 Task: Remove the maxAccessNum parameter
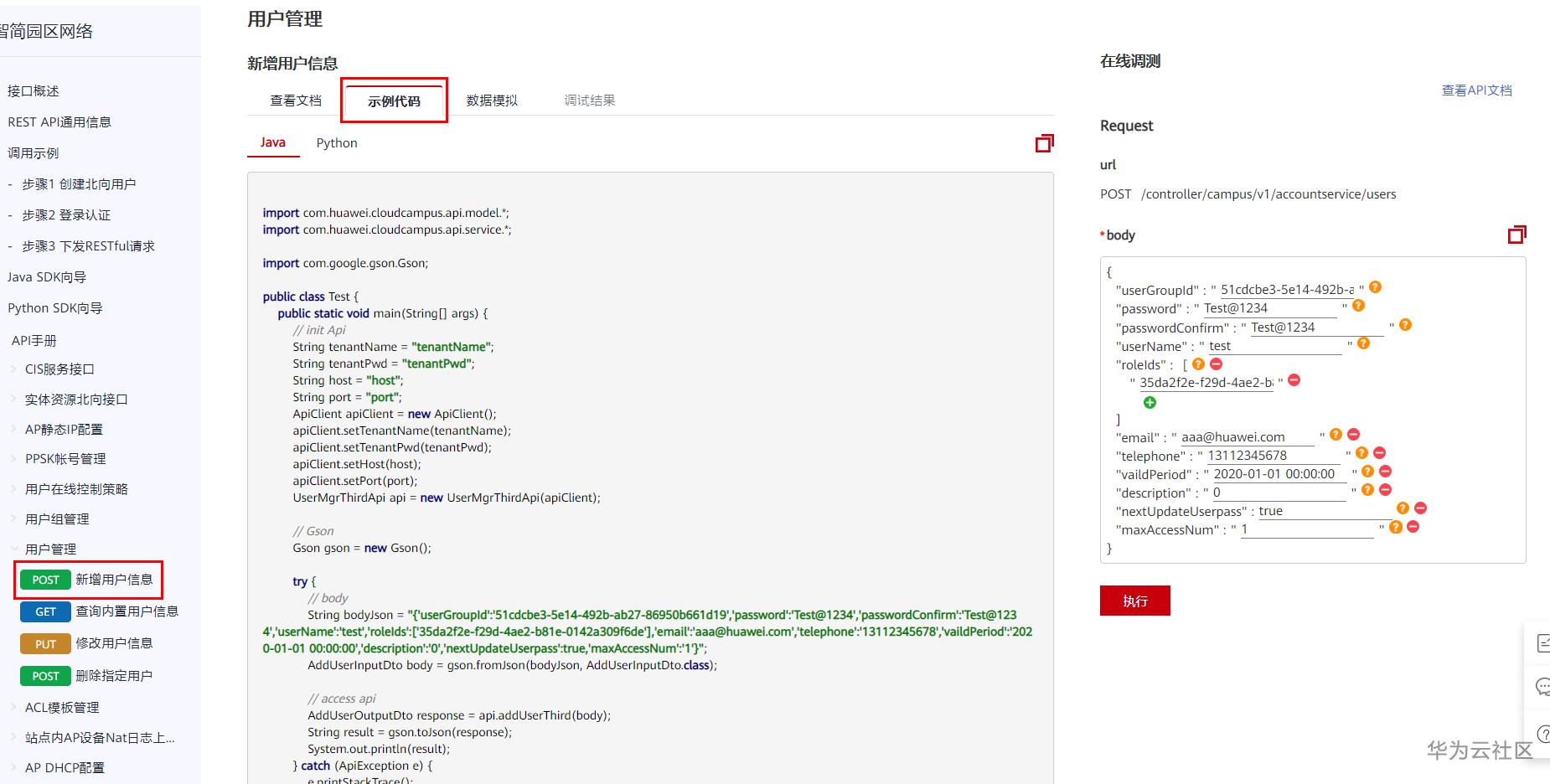tap(1413, 527)
